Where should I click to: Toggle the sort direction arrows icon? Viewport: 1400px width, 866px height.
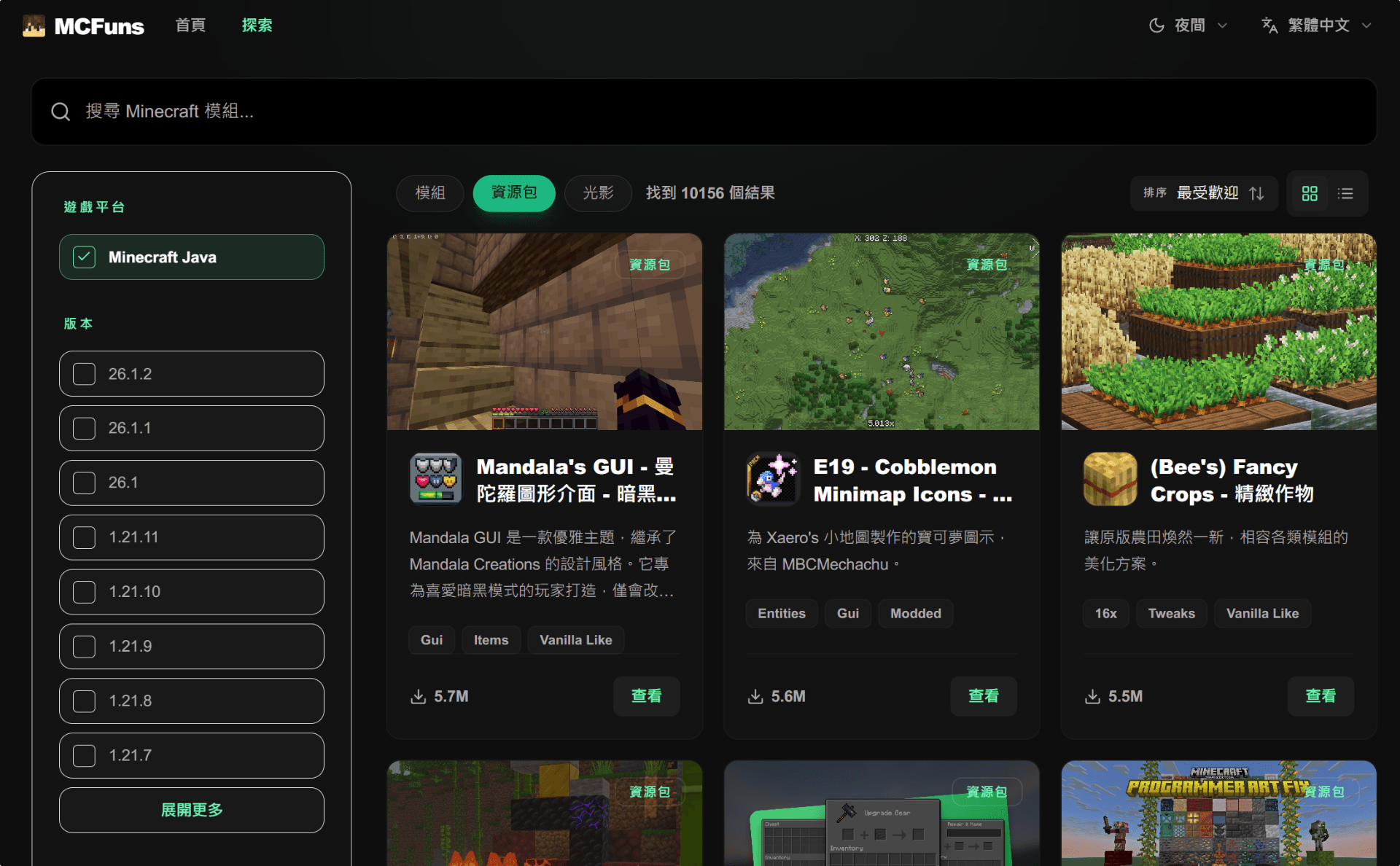pyautogui.click(x=1256, y=193)
